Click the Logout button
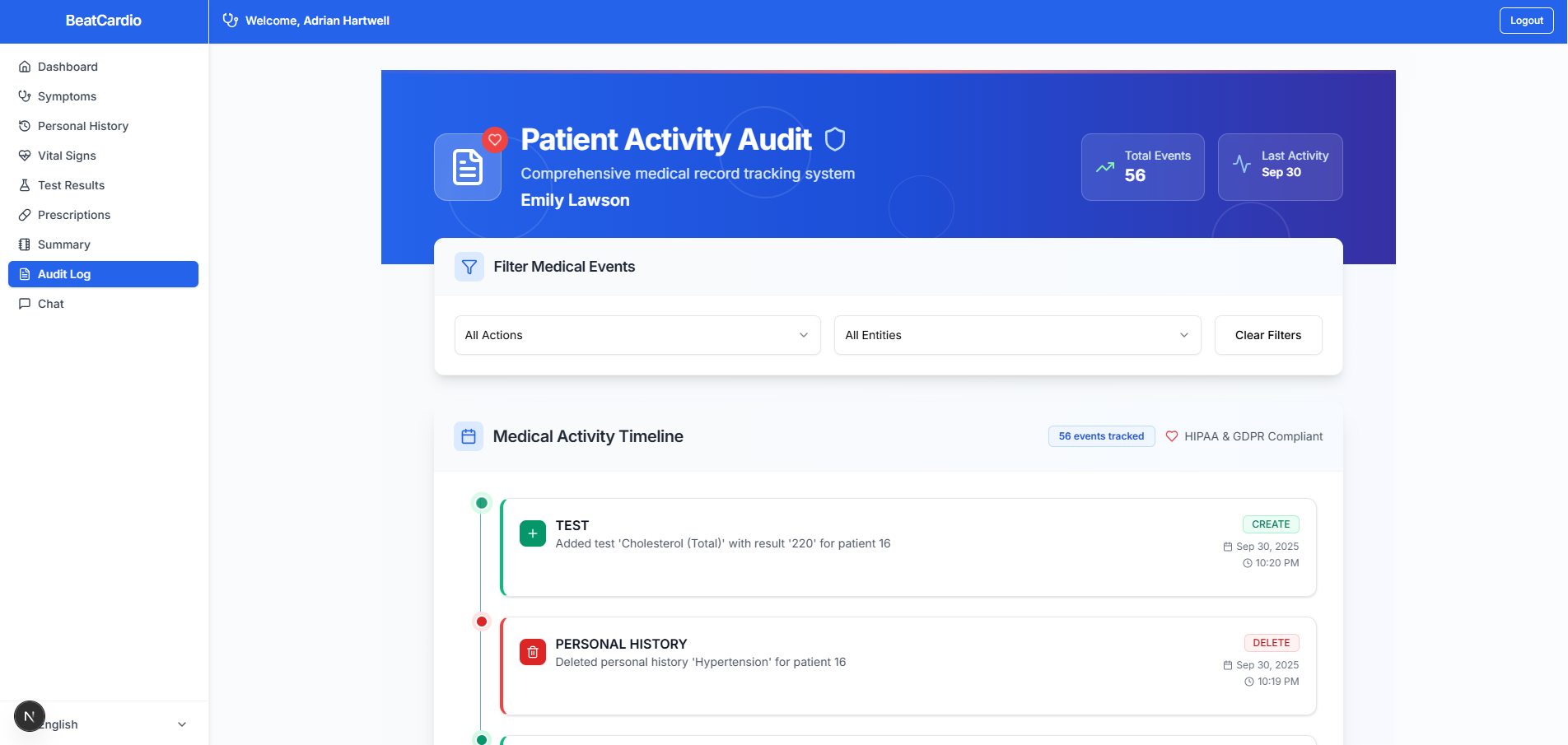 click(1526, 21)
